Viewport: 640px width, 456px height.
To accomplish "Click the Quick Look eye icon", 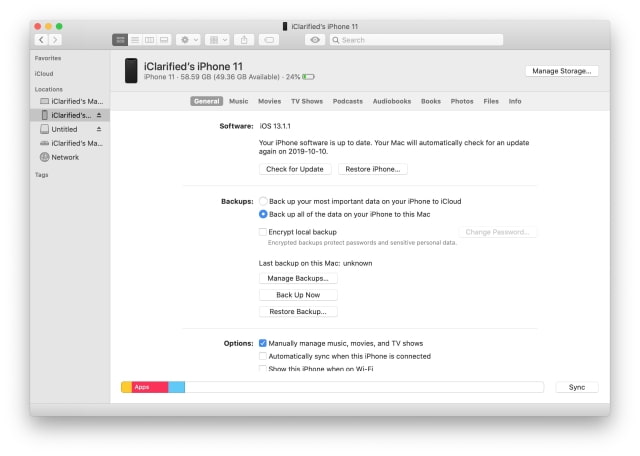I will pos(315,40).
